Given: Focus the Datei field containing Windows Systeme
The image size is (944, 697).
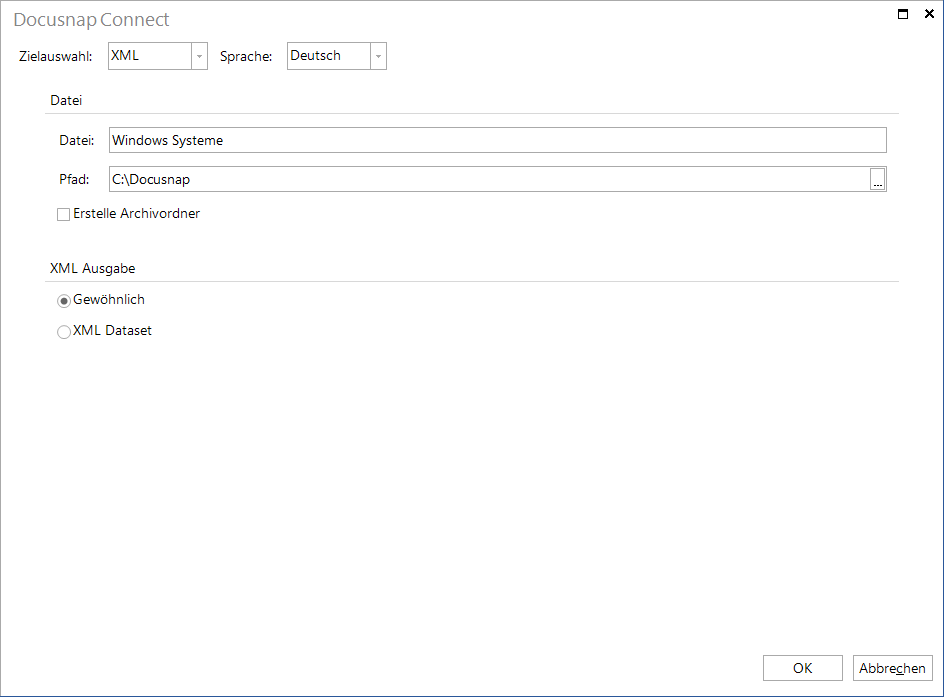Looking at the screenshot, I should coord(497,140).
